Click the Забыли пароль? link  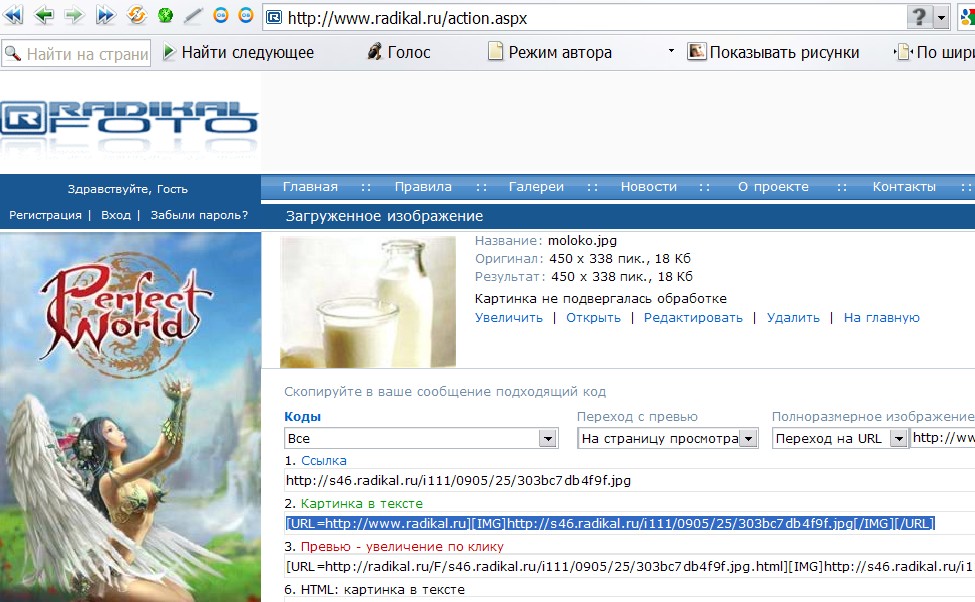click(x=199, y=215)
